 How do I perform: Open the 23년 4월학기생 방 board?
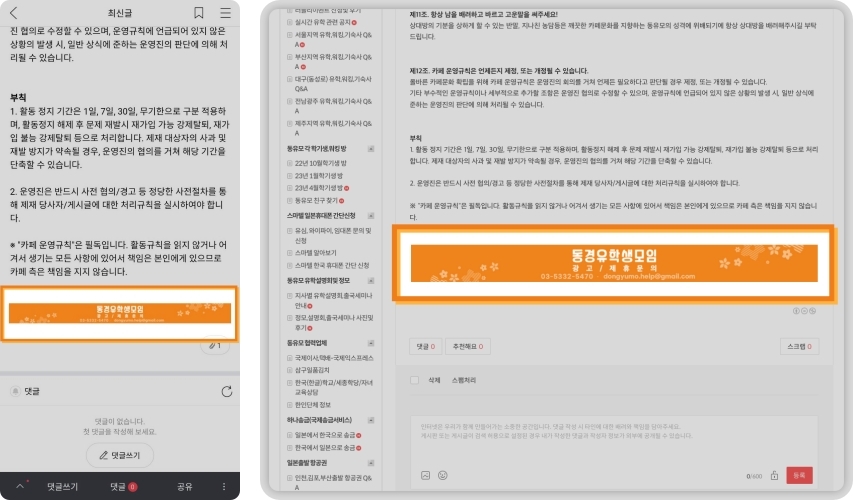pos(318,188)
